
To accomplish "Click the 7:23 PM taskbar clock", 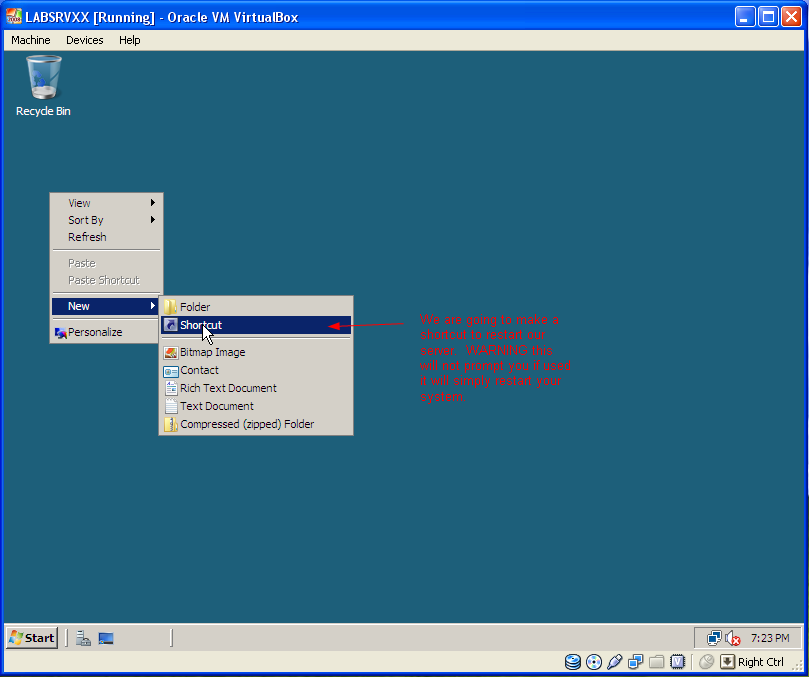I will coord(770,638).
